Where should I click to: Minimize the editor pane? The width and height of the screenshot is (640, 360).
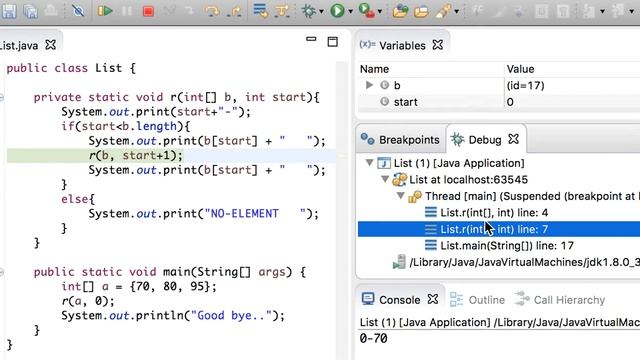[x=311, y=39]
